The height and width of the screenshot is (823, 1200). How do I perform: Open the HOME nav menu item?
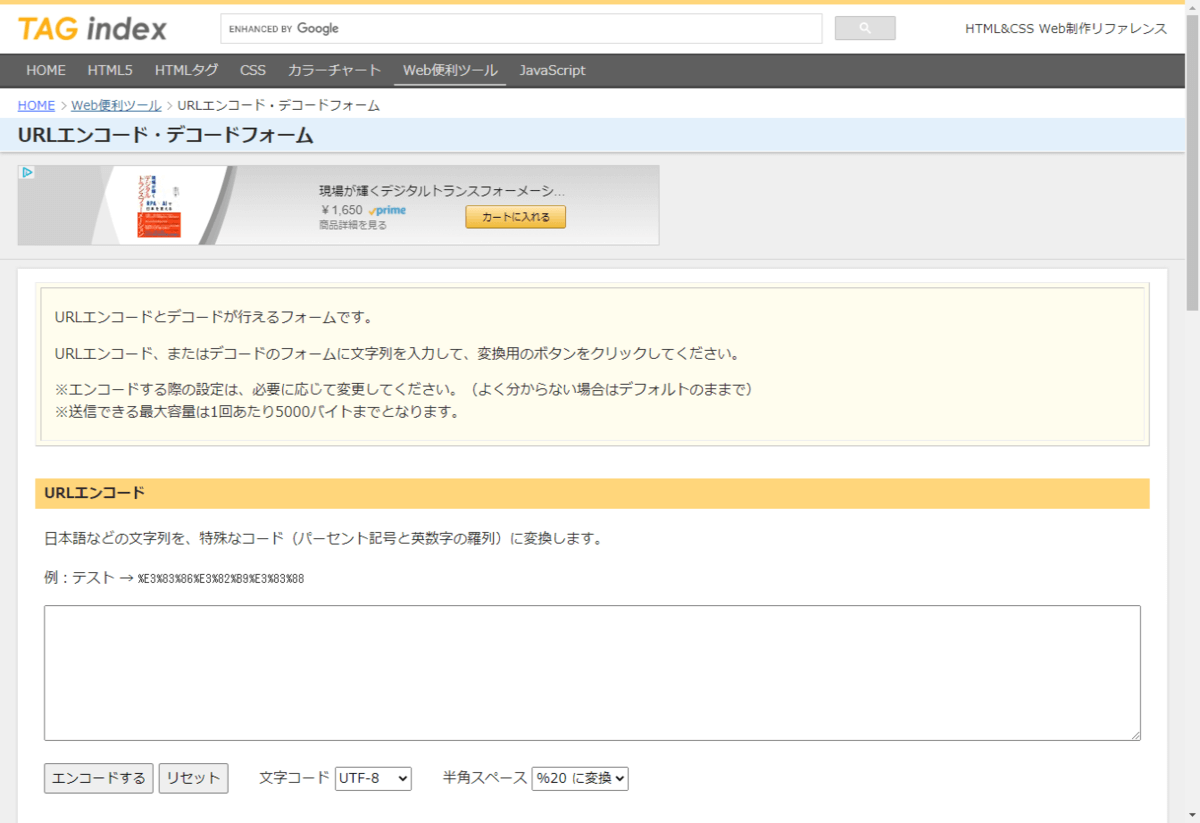pos(46,70)
